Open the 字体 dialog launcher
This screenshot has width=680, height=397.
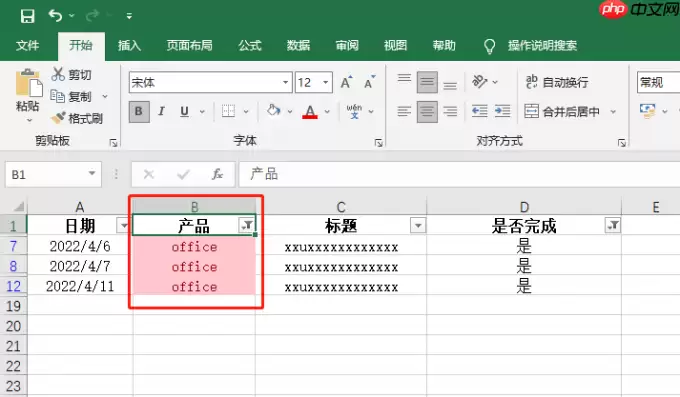(x=379, y=143)
